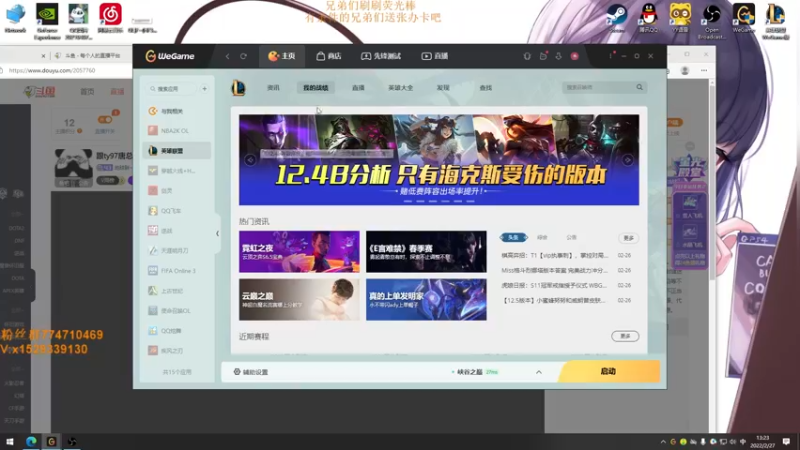Open the 商店 store tab
This screenshot has width=800, height=450.
329,56
